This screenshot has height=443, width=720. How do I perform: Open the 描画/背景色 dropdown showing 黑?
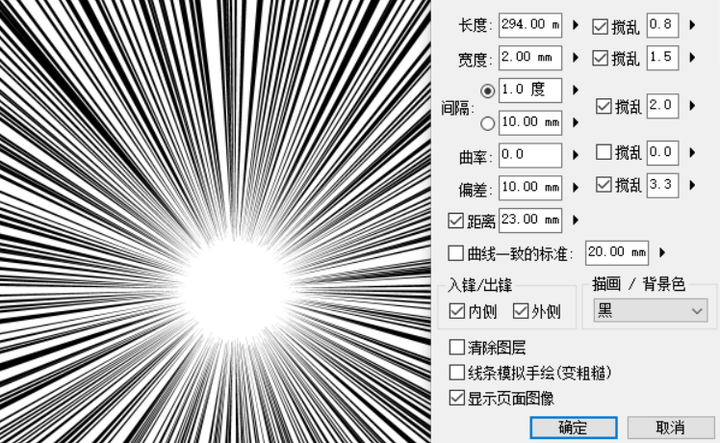(x=650, y=311)
